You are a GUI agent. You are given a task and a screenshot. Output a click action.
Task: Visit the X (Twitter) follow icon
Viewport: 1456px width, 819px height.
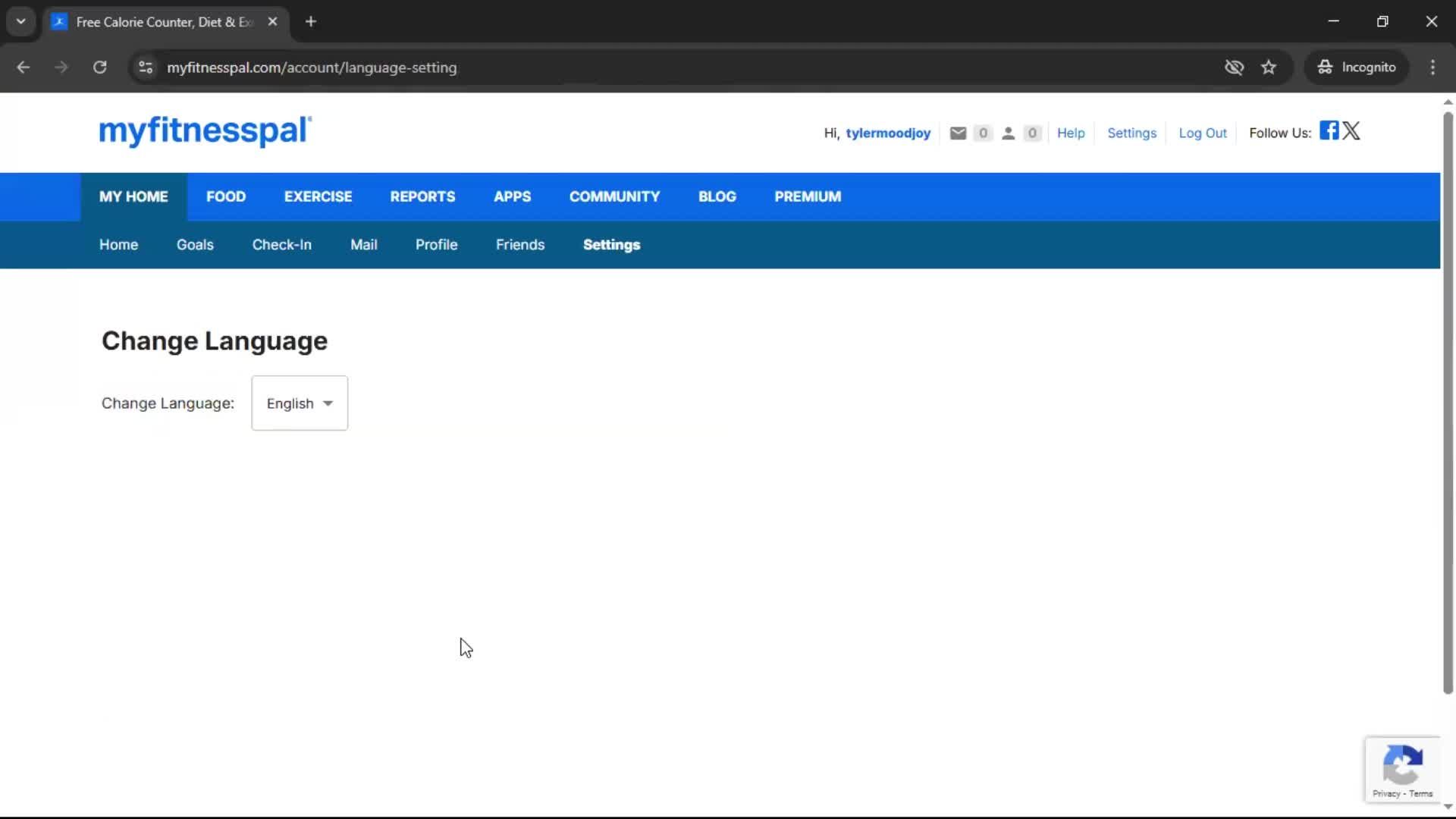(x=1351, y=130)
